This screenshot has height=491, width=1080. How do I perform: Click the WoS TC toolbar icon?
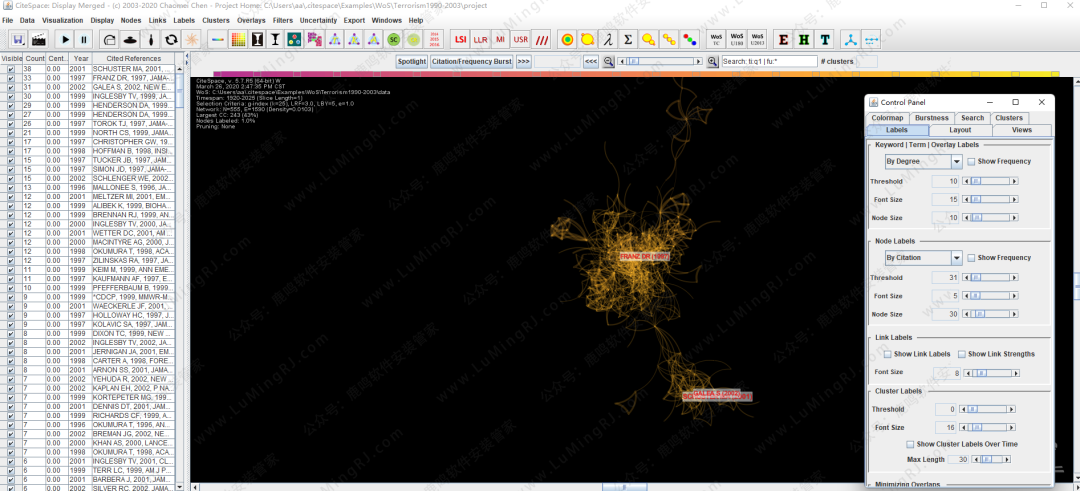[715, 39]
